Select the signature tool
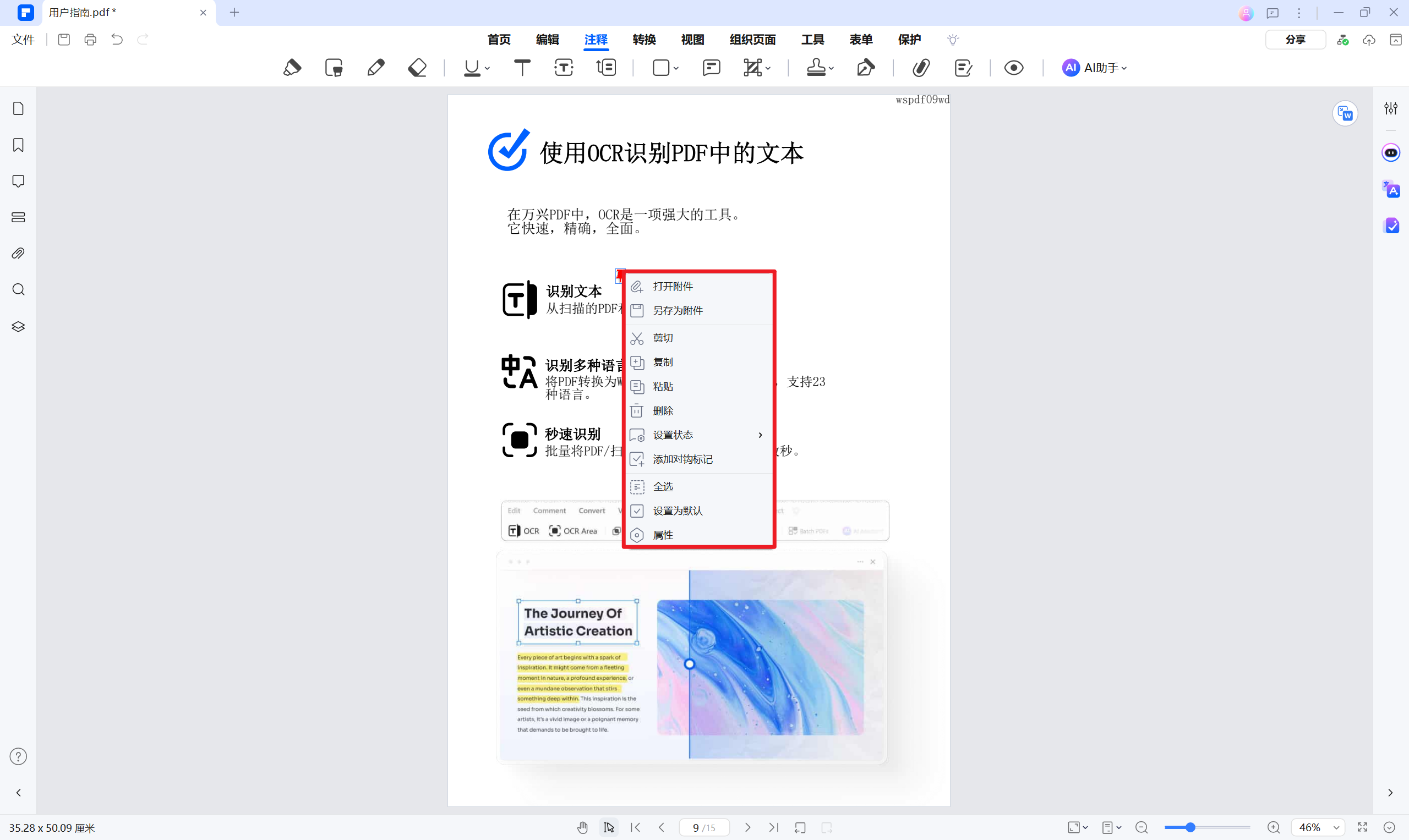The width and height of the screenshot is (1409, 840). pyautogui.click(x=866, y=67)
